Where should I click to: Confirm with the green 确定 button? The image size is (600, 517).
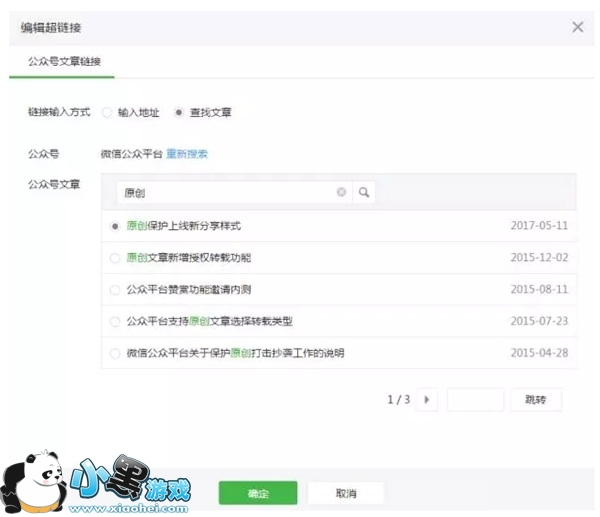(x=258, y=493)
